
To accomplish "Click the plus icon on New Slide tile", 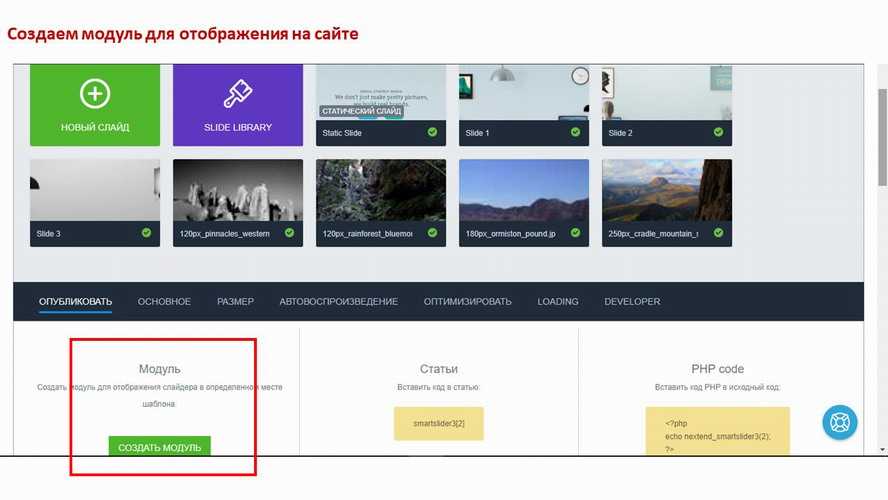I will [95, 94].
